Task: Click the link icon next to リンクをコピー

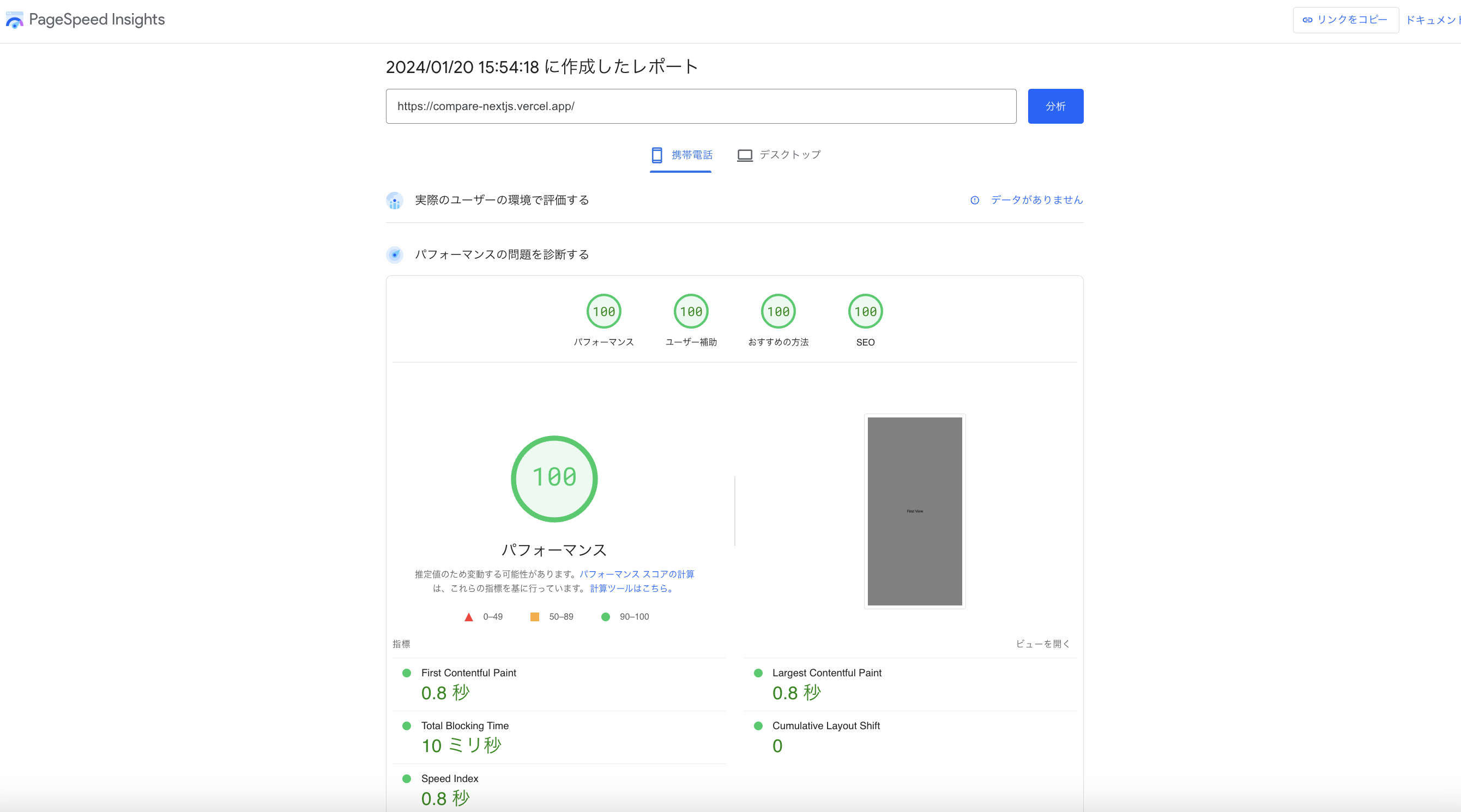Action: coord(1308,19)
